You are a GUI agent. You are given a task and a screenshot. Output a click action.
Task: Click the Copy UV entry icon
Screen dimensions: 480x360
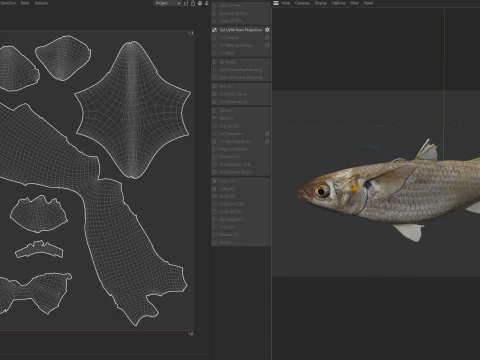[x=214, y=181]
